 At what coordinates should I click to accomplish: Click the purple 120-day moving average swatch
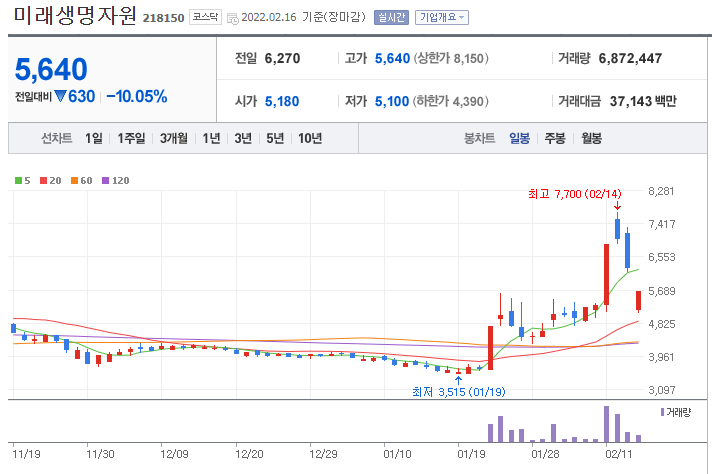pyautogui.click(x=105, y=181)
